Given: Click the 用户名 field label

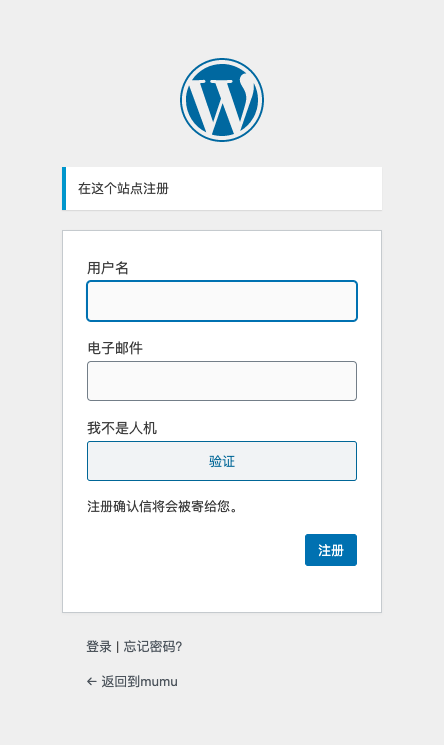Looking at the screenshot, I should click(x=108, y=268).
